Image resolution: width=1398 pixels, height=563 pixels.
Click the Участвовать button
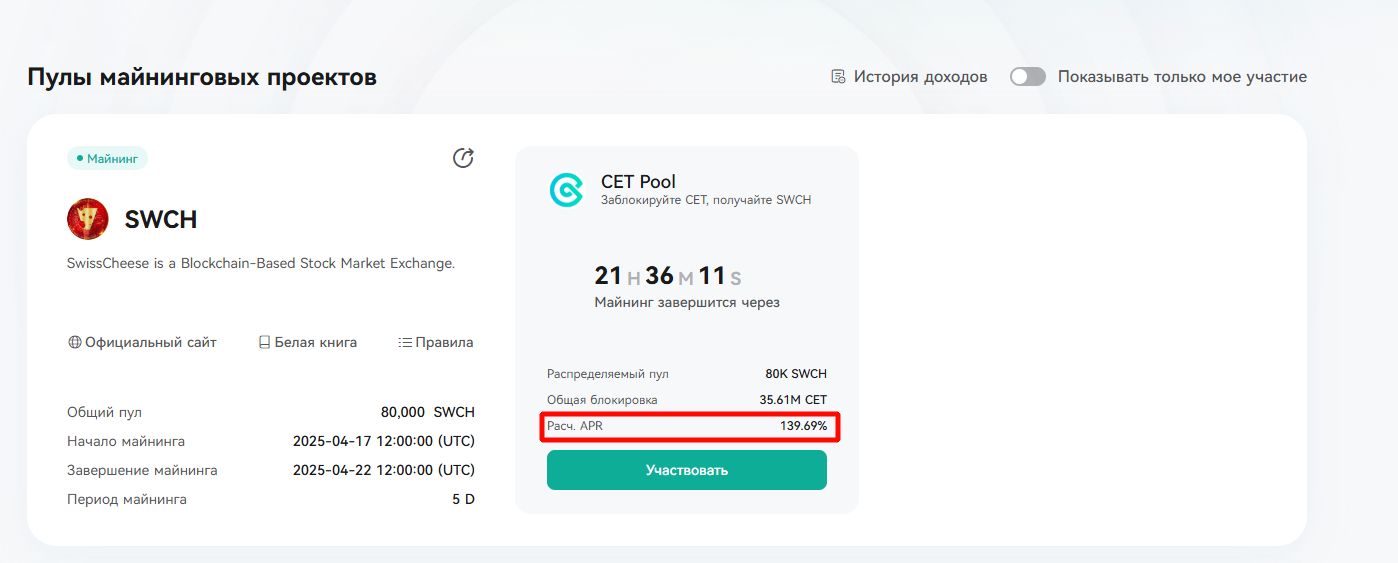pos(687,470)
